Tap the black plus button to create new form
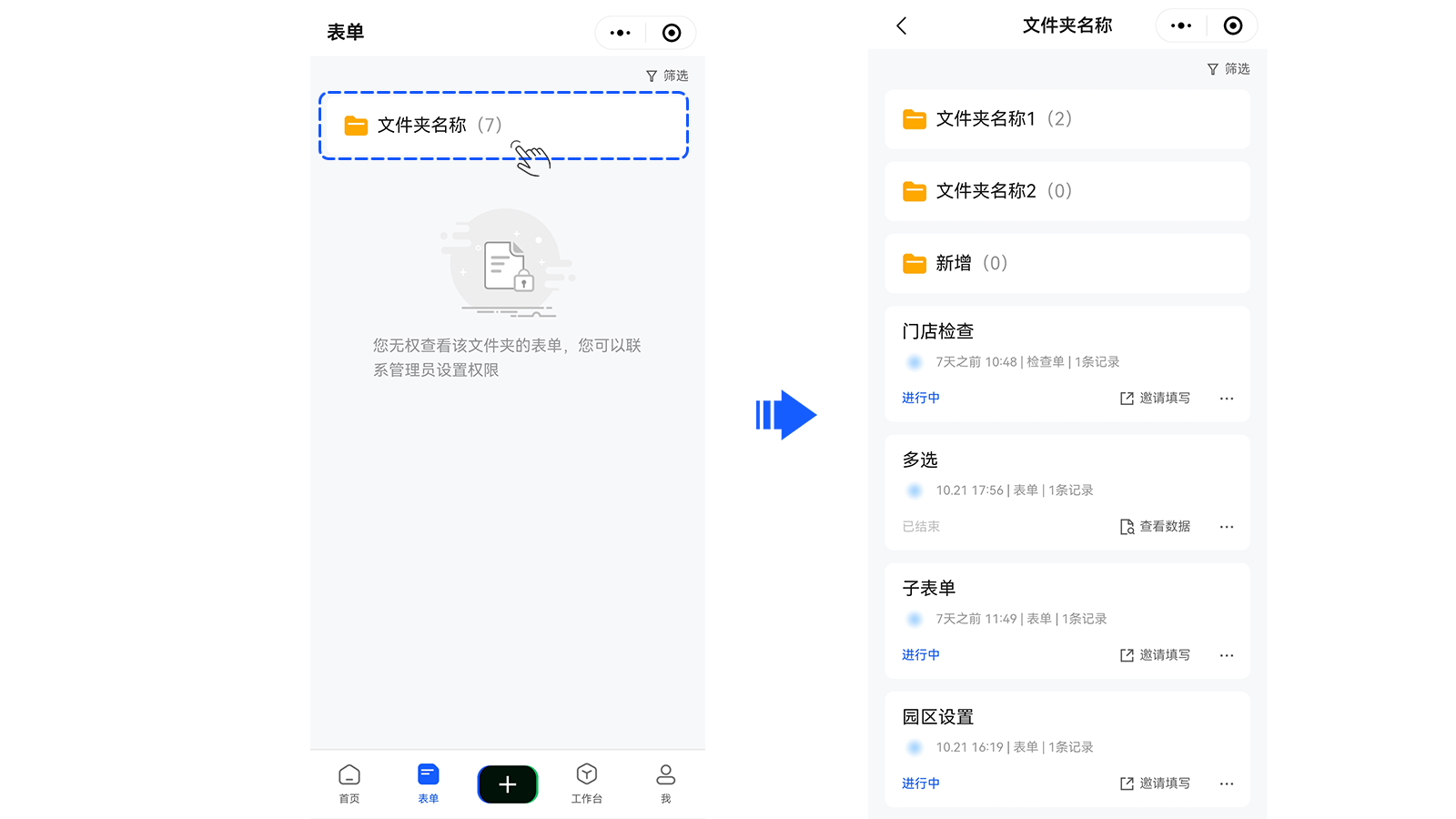The height and width of the screenshot is (819, 1456). click(x=507, y=784)
